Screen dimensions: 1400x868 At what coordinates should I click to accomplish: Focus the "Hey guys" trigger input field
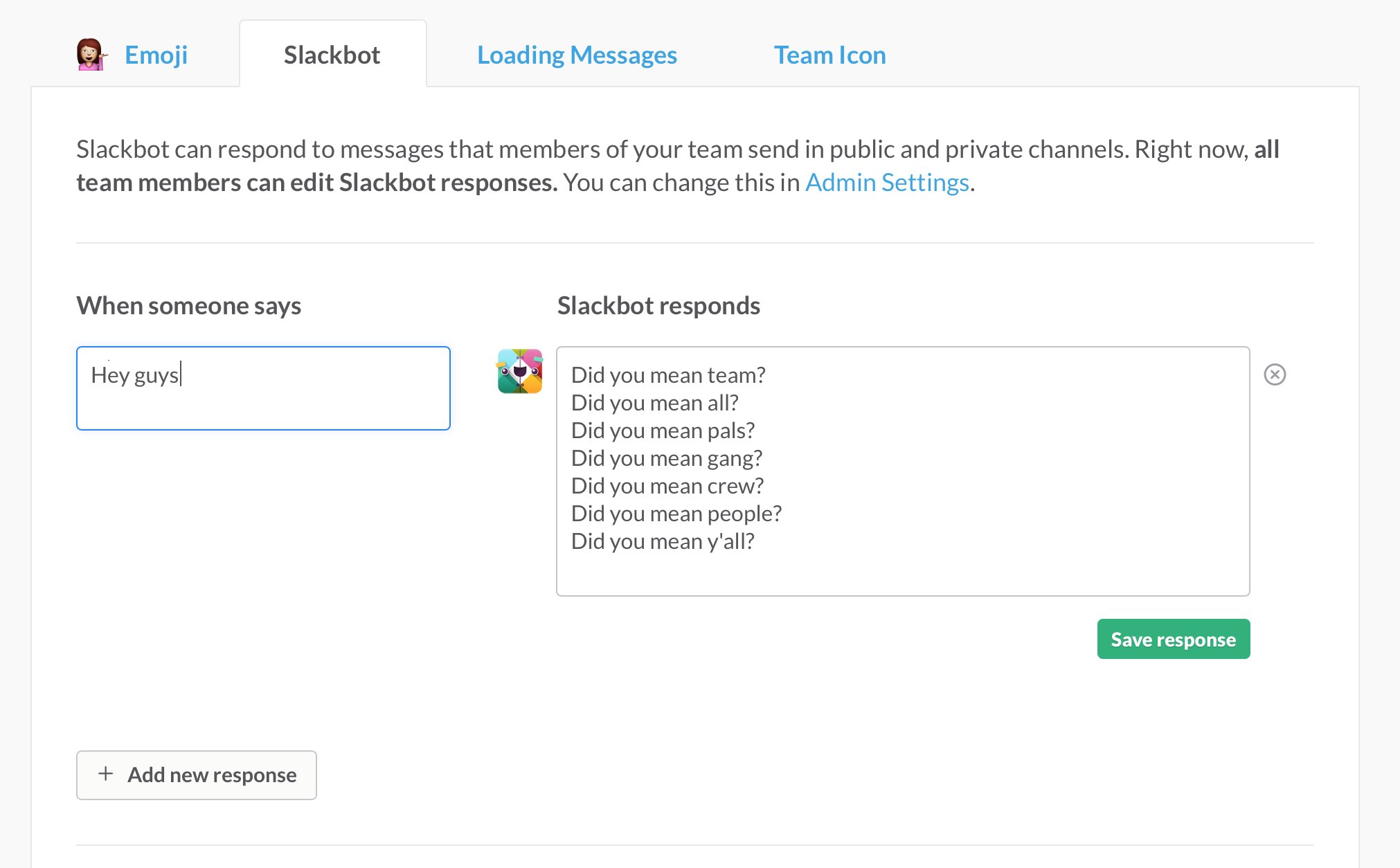[263, 388]
